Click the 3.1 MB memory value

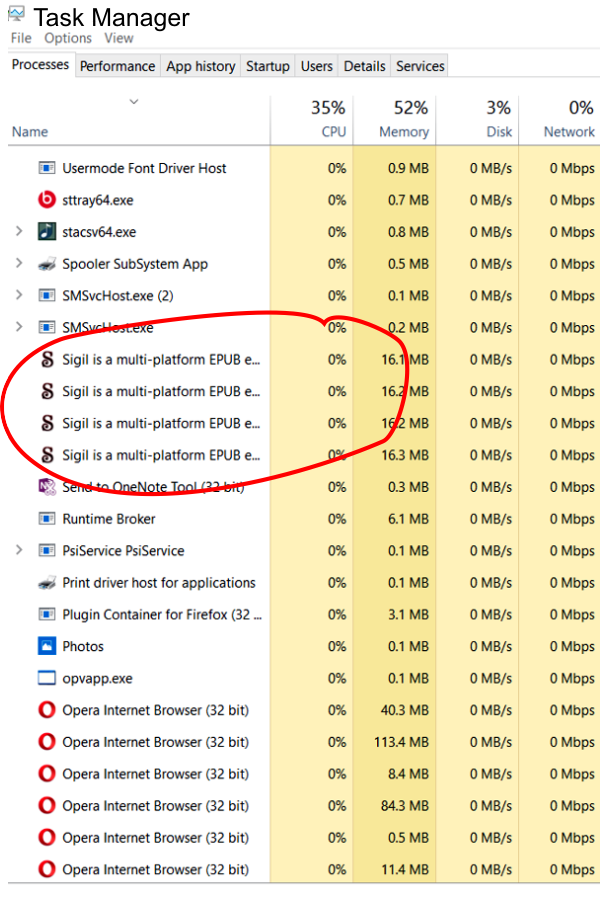[408, 615]
